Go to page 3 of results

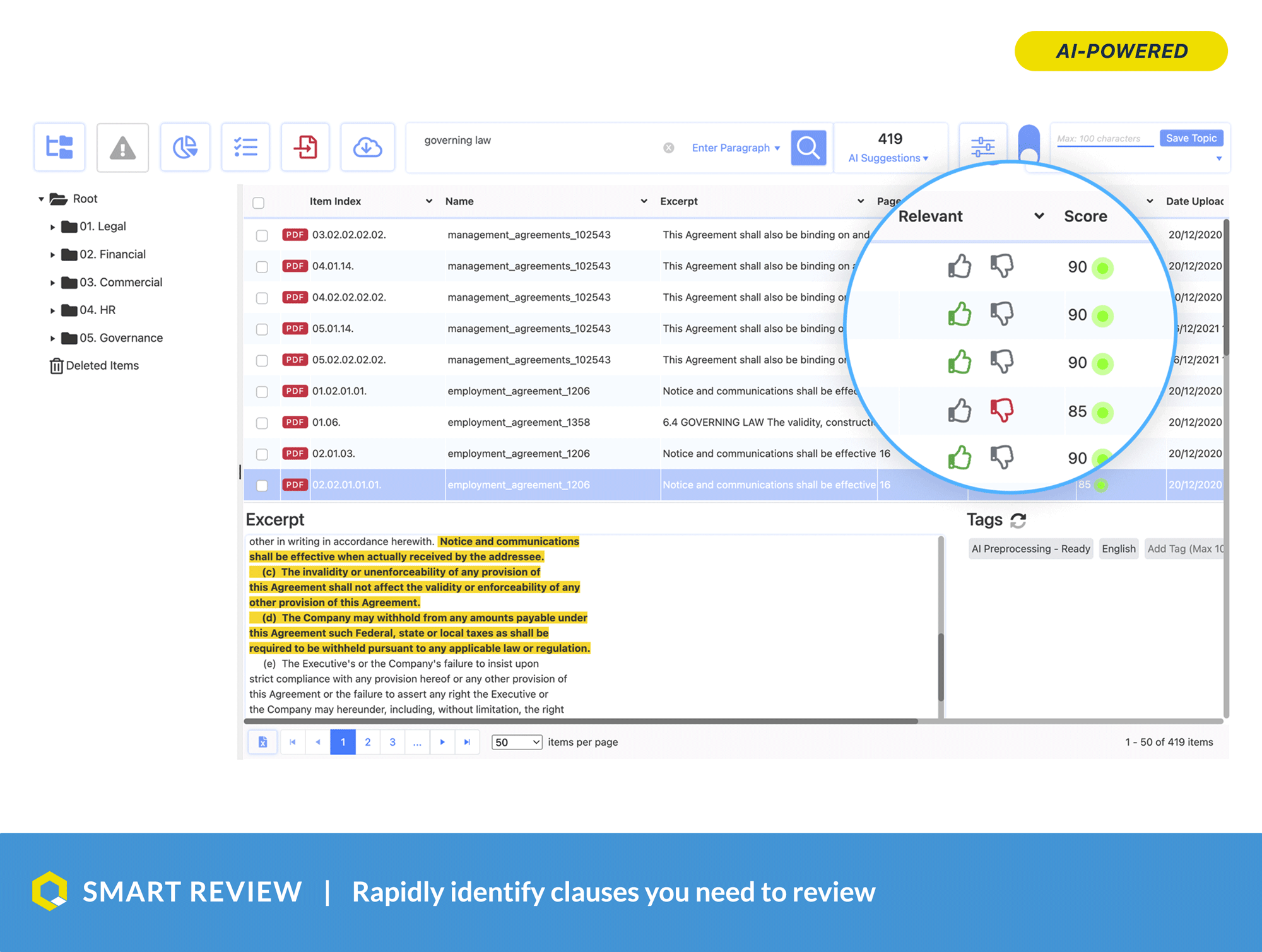coord(392,742)
